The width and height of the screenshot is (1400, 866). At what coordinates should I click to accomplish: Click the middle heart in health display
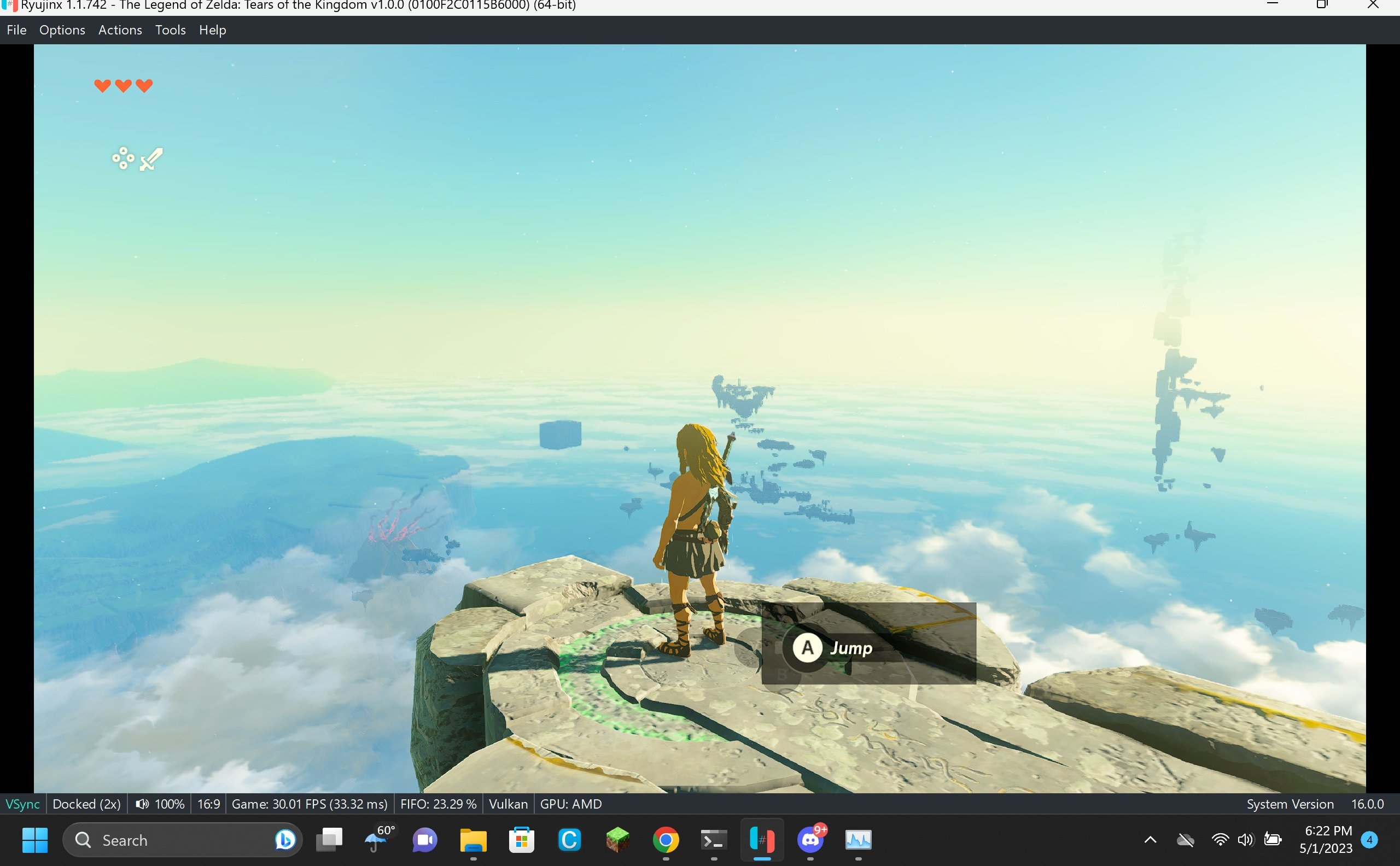coord(123,85)
